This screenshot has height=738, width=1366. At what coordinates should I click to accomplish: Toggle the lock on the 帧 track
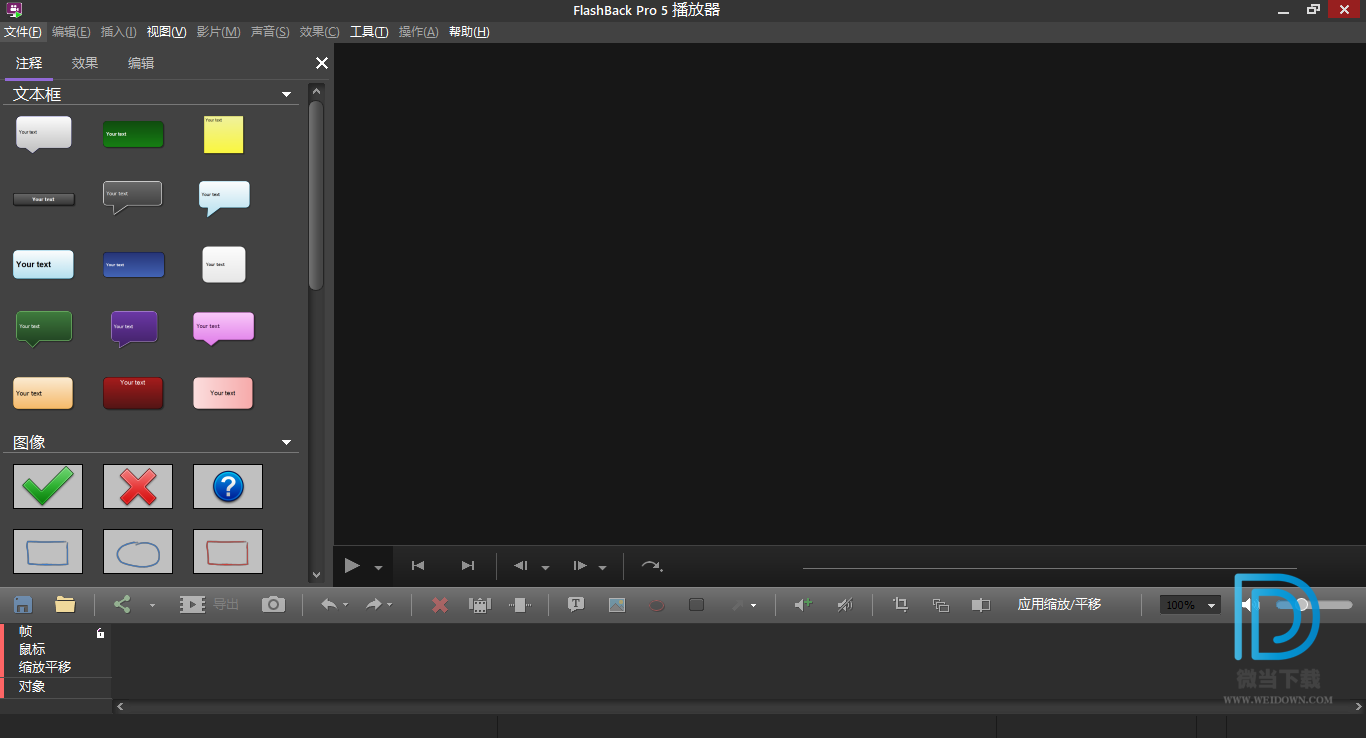[100, 633]
